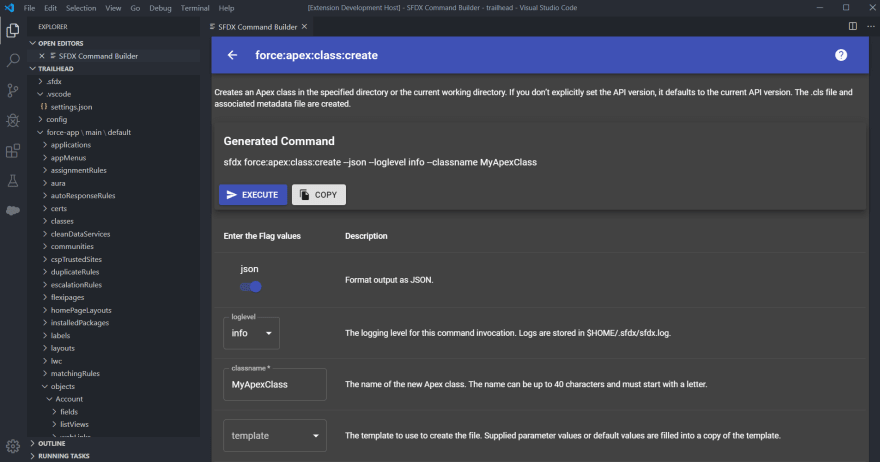Open the Terminal menu
This screenshot has height=462, width=880.
tap(195, 8)
